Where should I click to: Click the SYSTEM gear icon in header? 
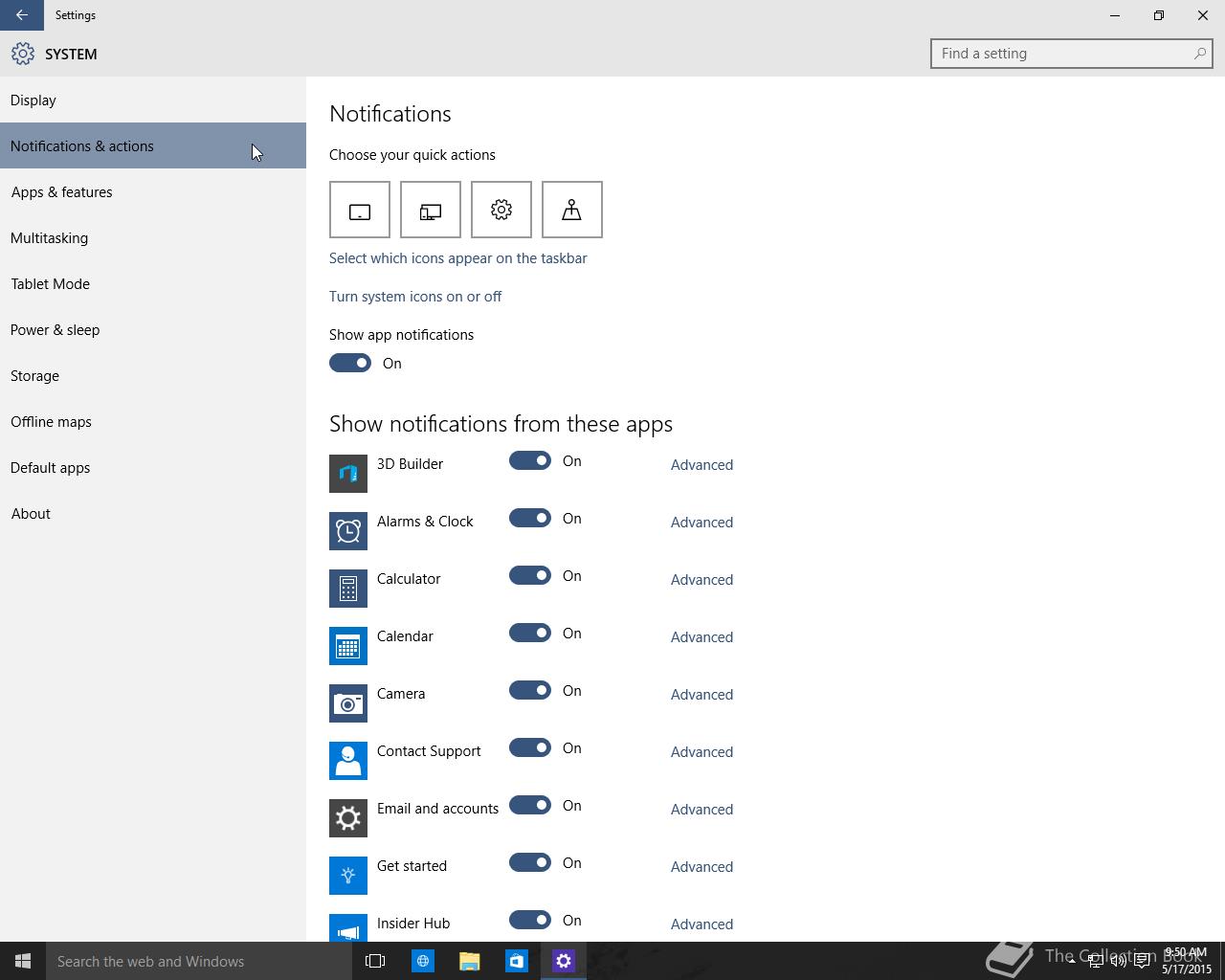pyautogui.click(x=23, y=54)
